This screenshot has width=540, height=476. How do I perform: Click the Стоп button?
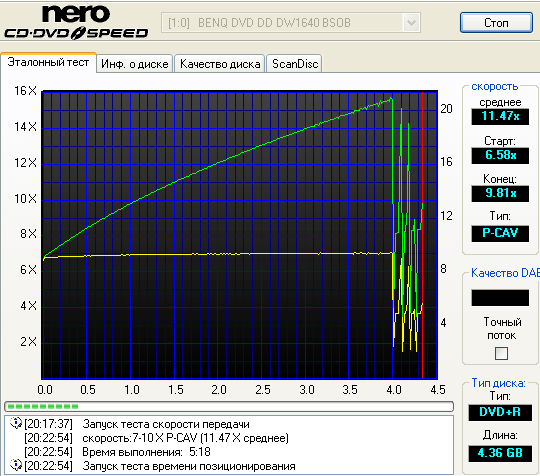pos(496,23)
